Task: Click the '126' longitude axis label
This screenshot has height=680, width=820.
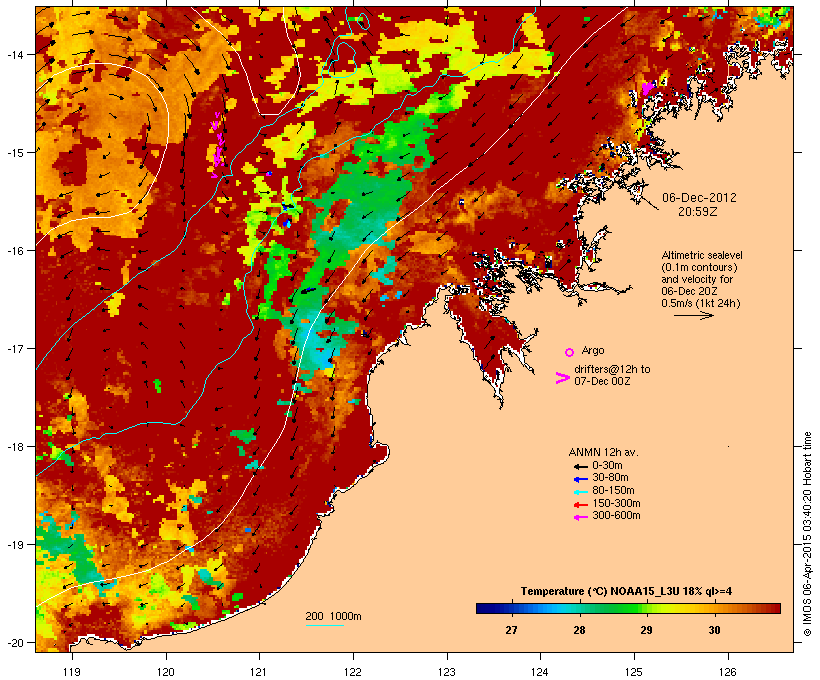Action: click(728, 672)
